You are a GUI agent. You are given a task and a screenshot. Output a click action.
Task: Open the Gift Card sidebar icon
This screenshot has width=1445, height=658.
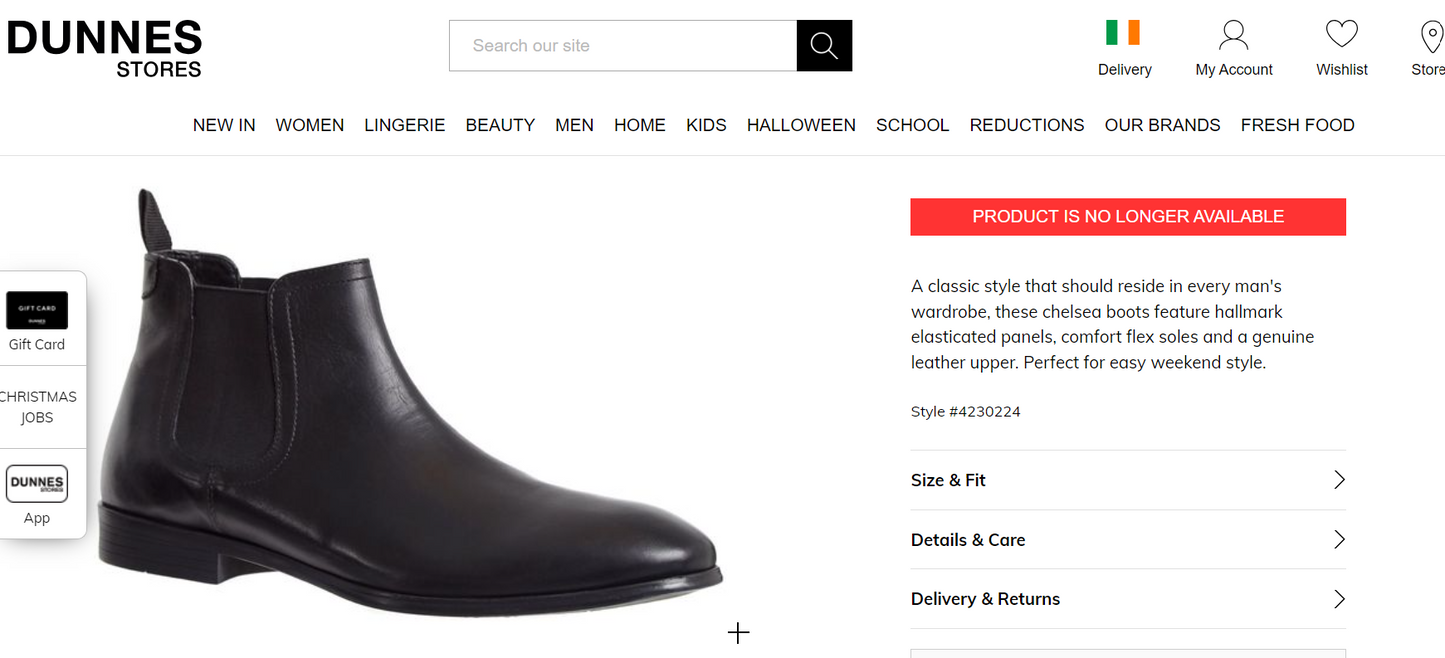37,310
